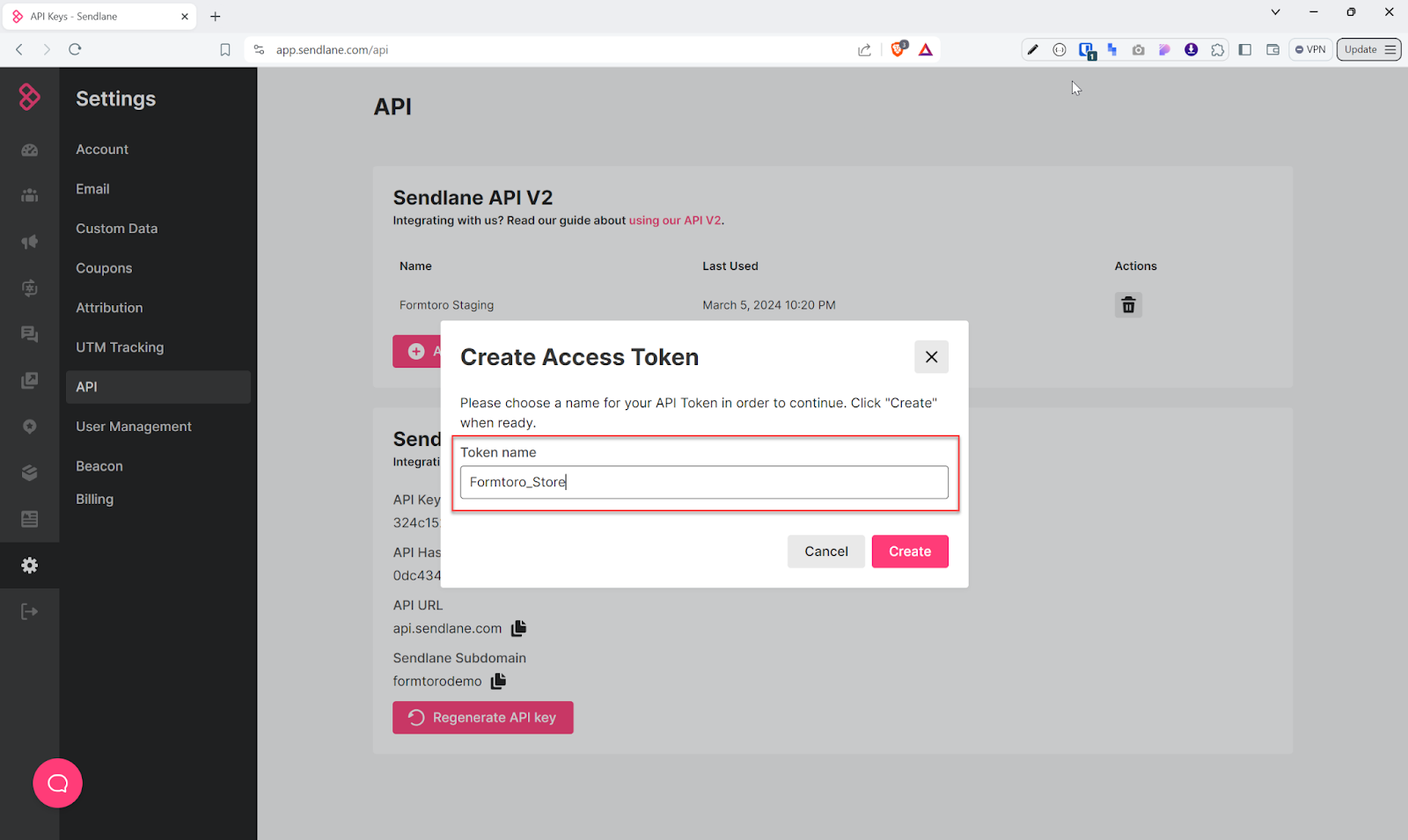Viewport: 1408px width, 840px height.
Task: Open the media library icon in sidebar
Action: pyautogui.click(x=30, y=380)
